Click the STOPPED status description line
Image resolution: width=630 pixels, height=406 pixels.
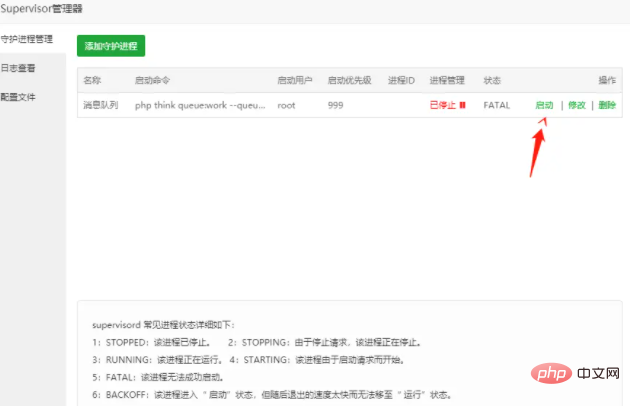point(151,342)
